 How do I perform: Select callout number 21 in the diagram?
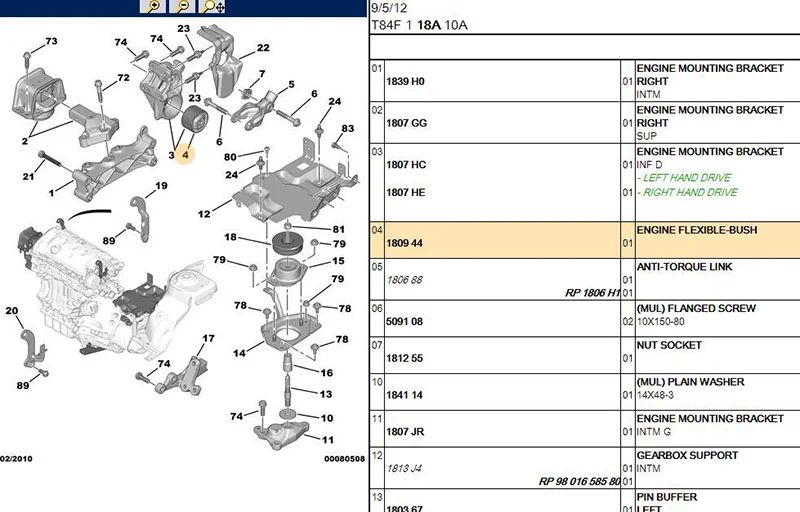(x=28, y=176)
